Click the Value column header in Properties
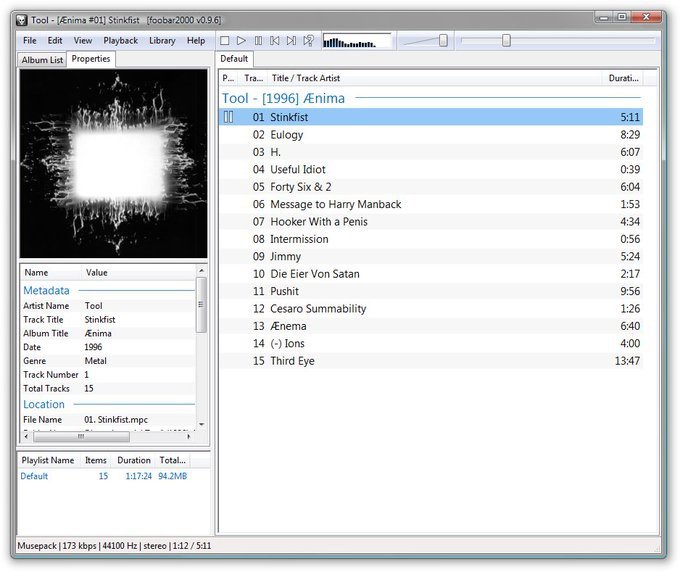 tap(139, 273)
